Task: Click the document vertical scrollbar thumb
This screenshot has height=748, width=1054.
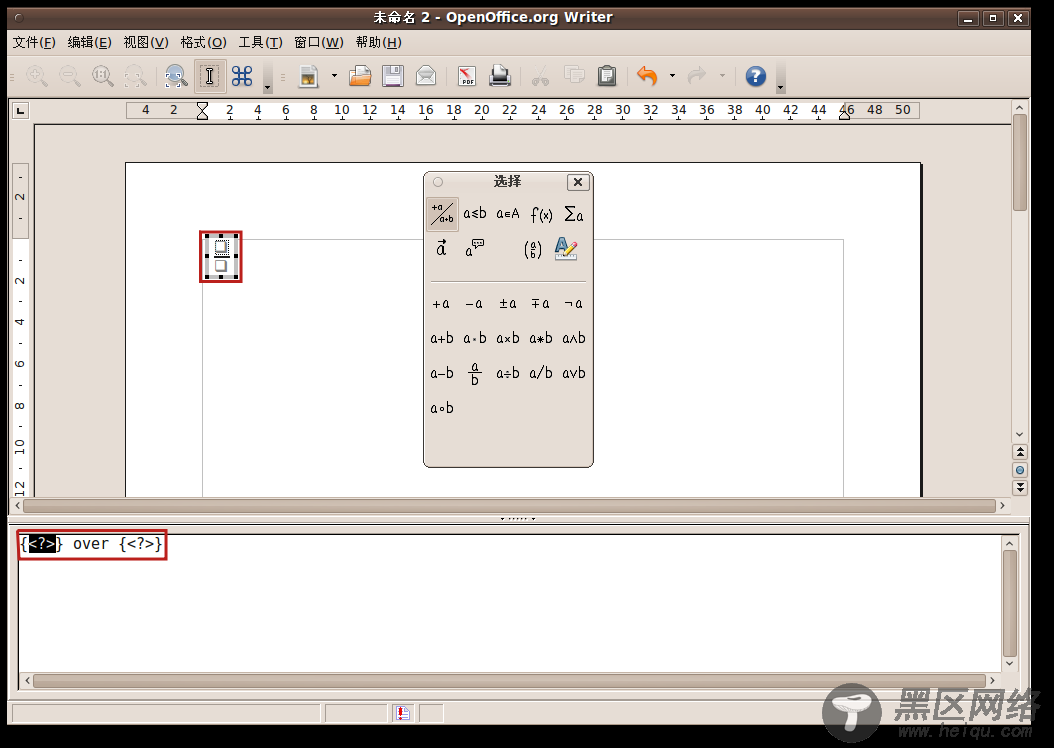Action: [1020, 162]
